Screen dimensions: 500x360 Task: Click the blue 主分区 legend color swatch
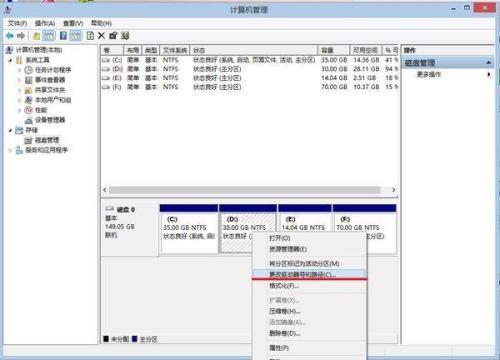[x=135, y=339]
